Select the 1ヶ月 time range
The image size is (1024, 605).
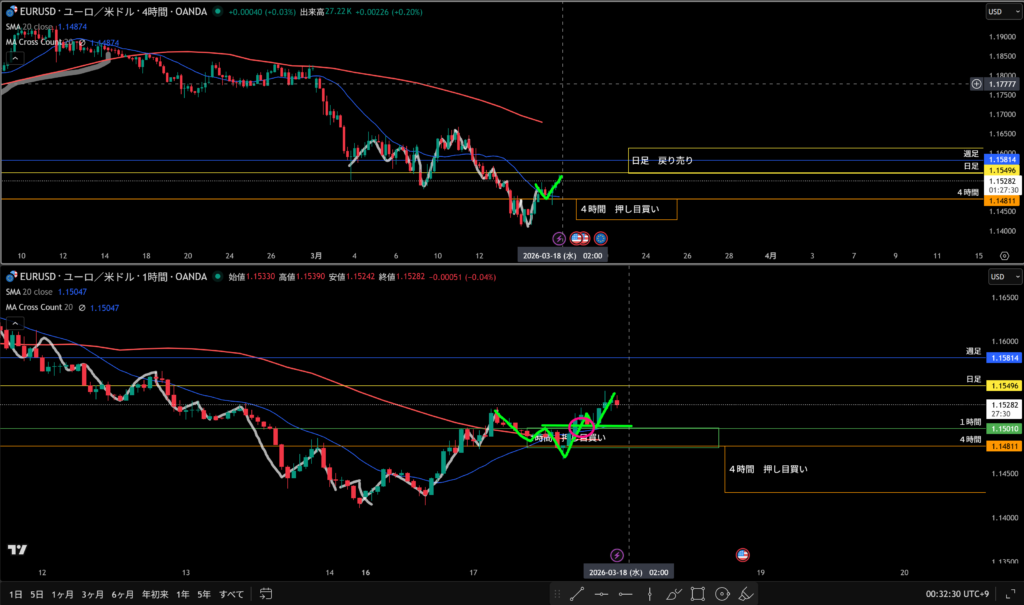(x=62, y=594)
